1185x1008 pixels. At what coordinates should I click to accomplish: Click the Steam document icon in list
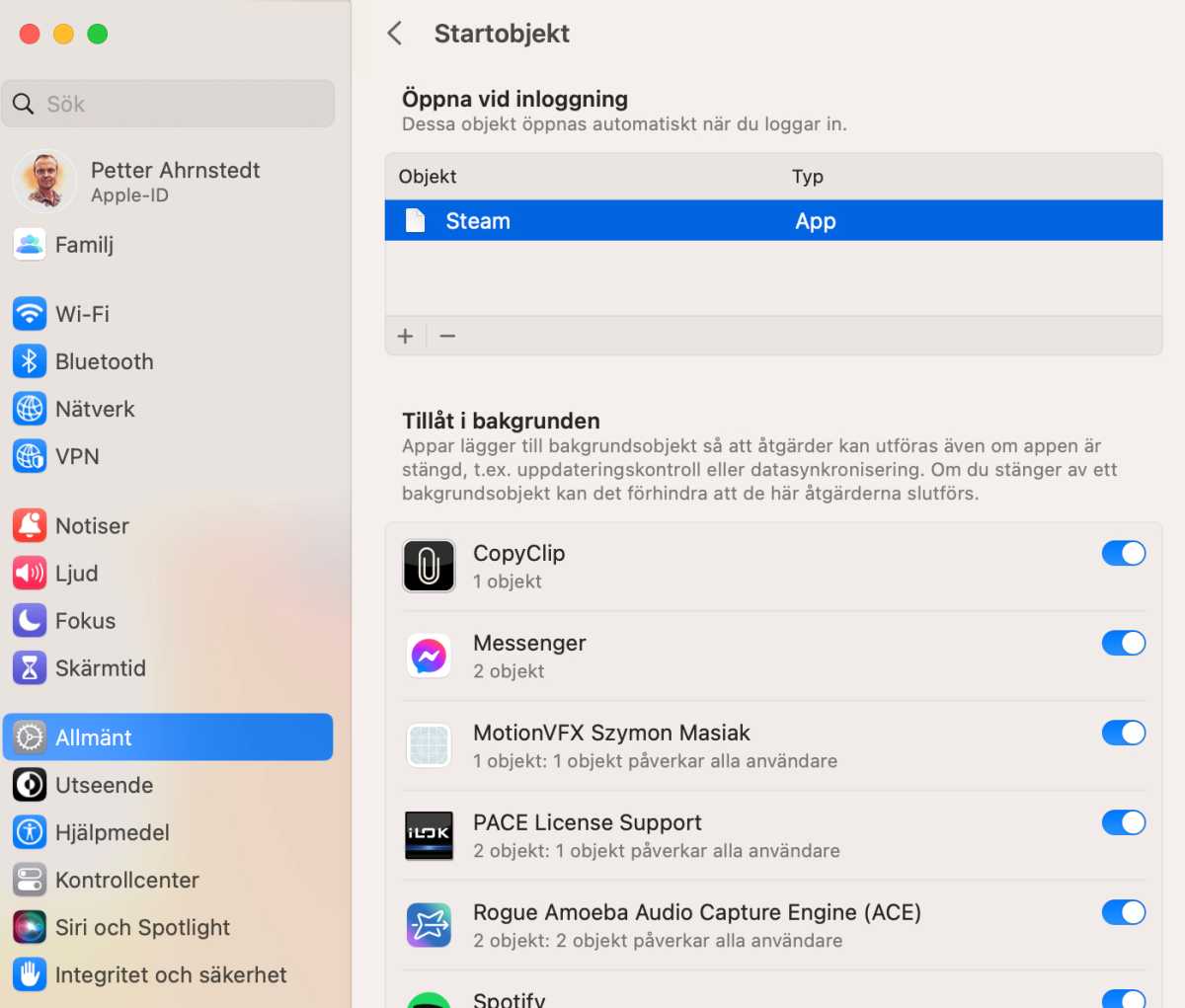tap(416, 220)
